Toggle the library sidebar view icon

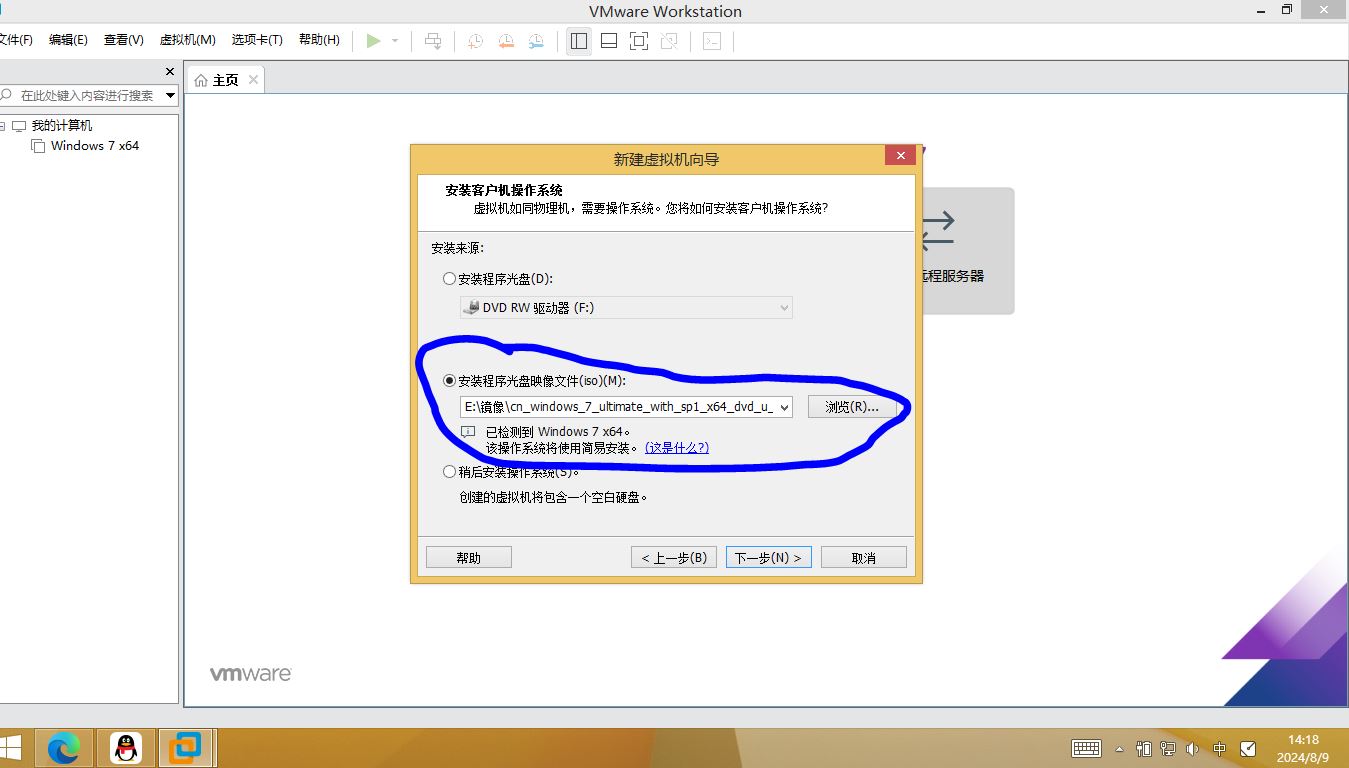point(578,41)
